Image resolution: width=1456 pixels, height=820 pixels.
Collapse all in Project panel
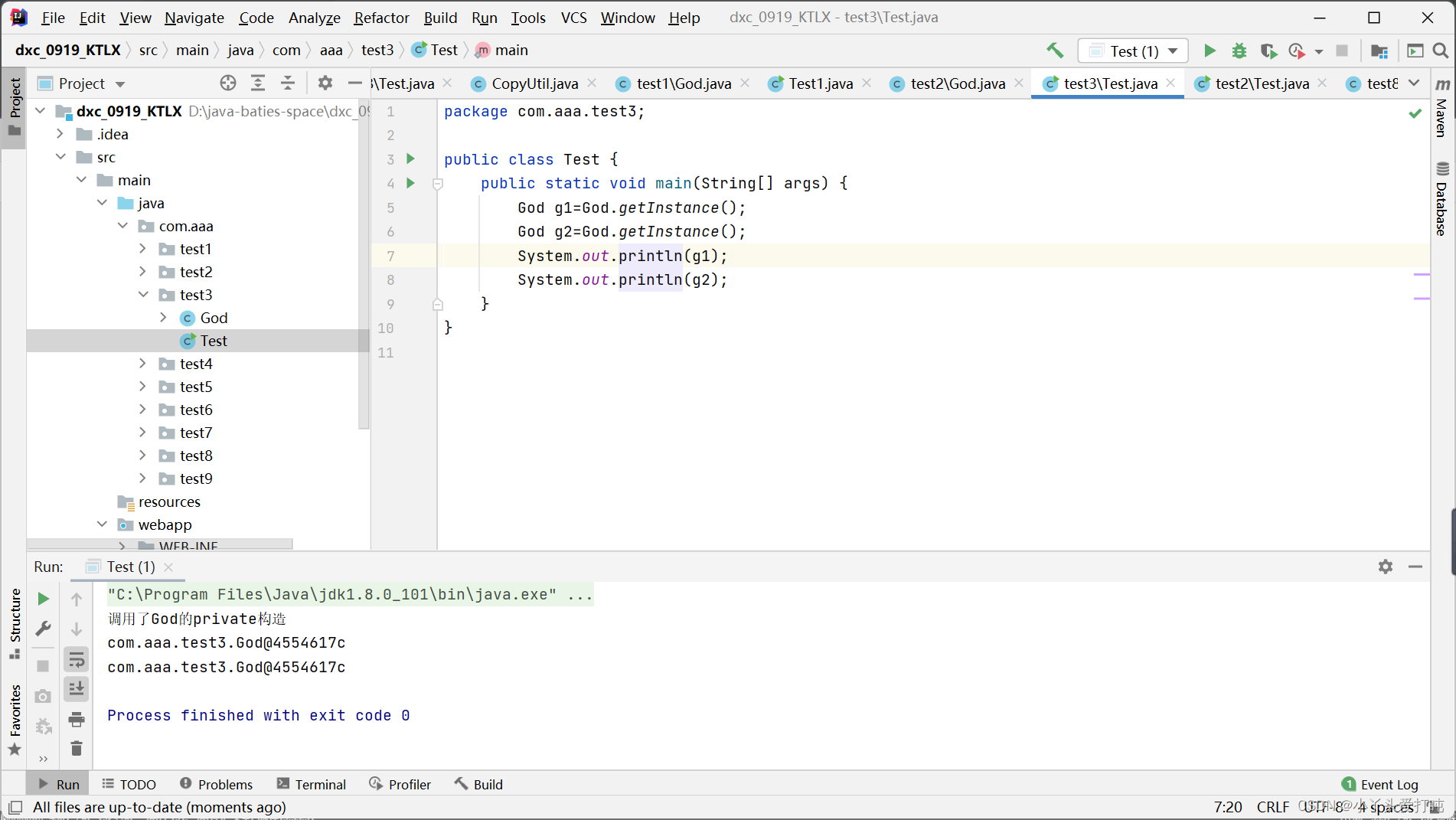[288, 83]
